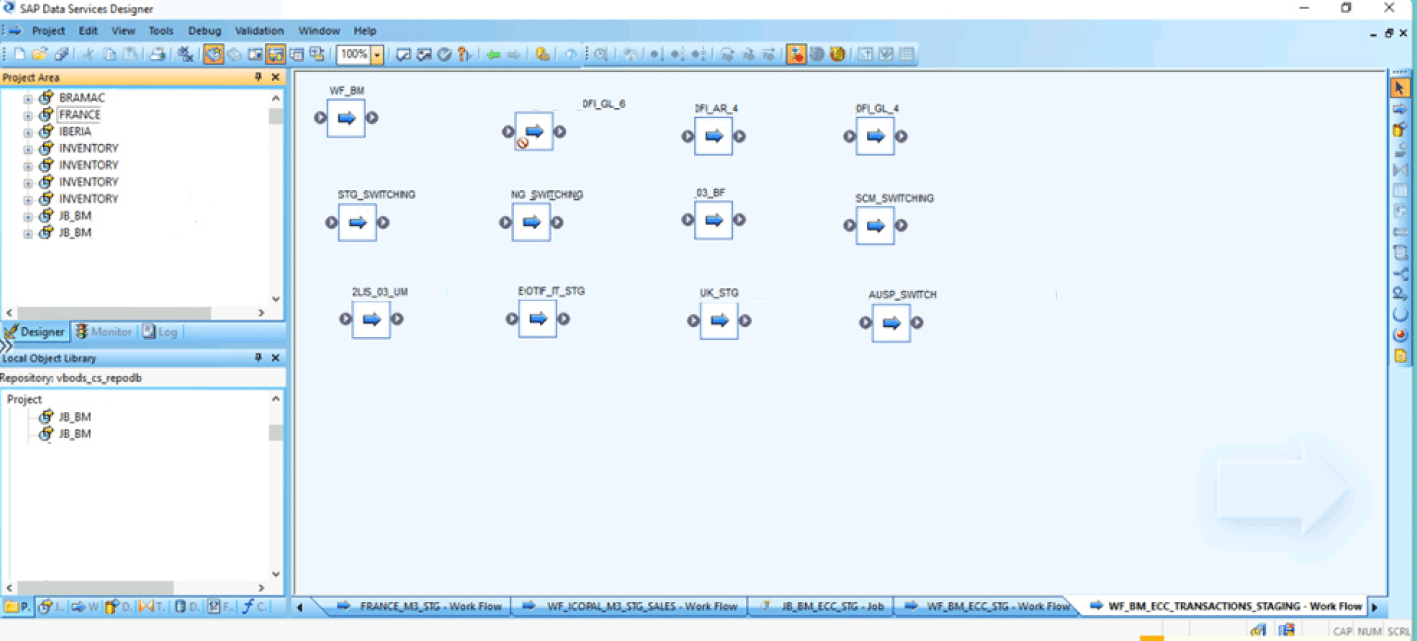
Task: Click the green Back arrow icon
Action: coord(493,54)
